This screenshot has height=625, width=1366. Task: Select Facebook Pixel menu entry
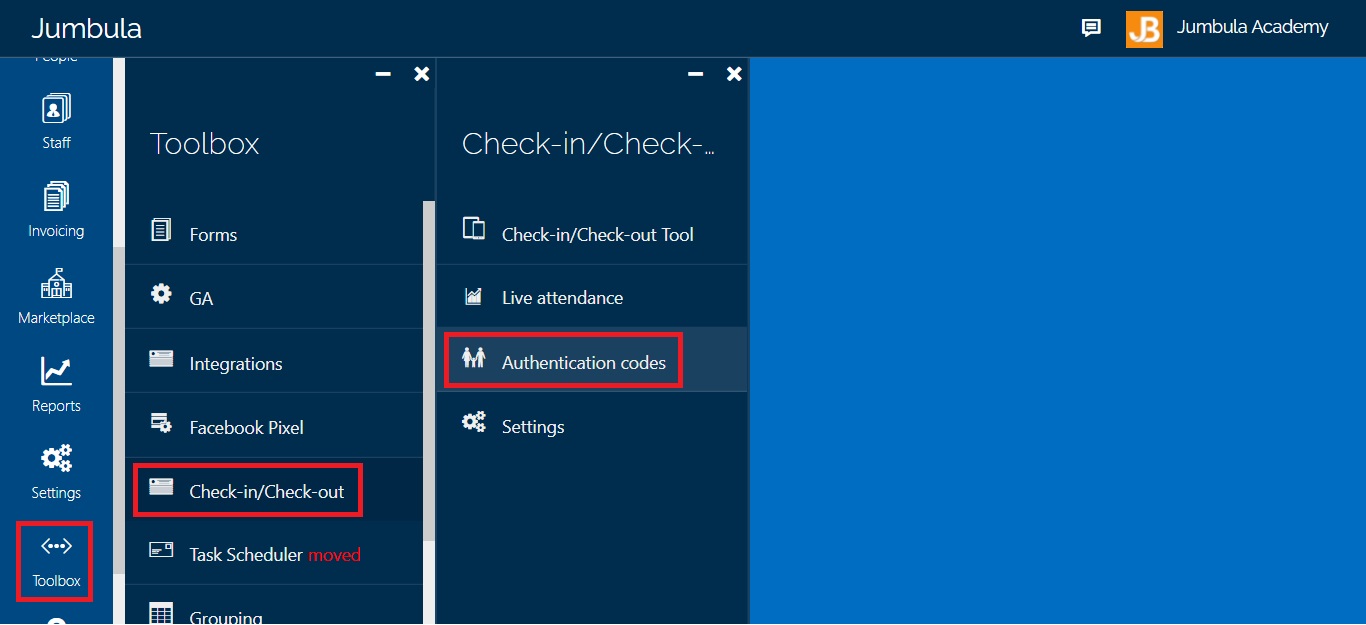(274, 425)
